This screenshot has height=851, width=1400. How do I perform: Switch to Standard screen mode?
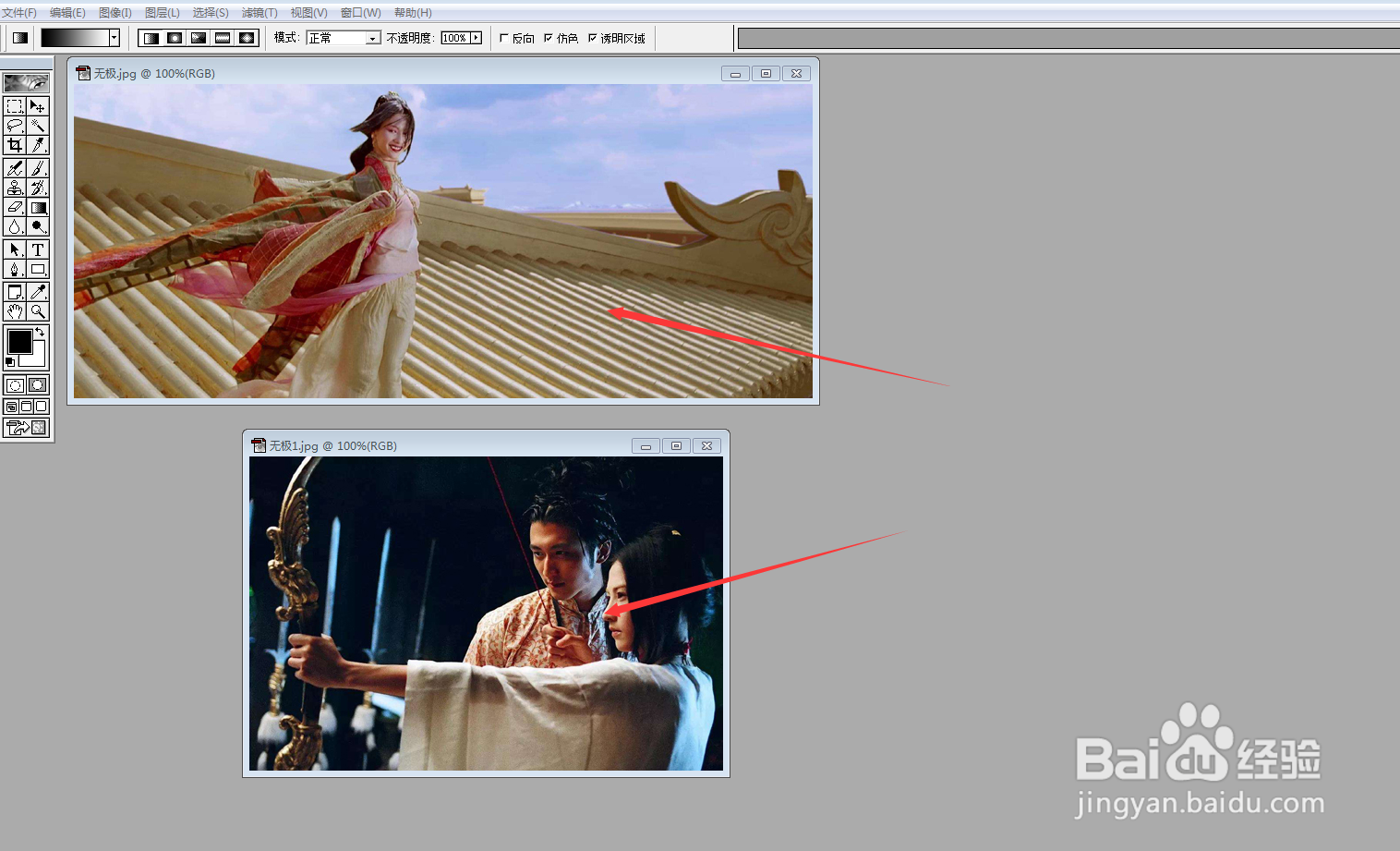(11, 407)
